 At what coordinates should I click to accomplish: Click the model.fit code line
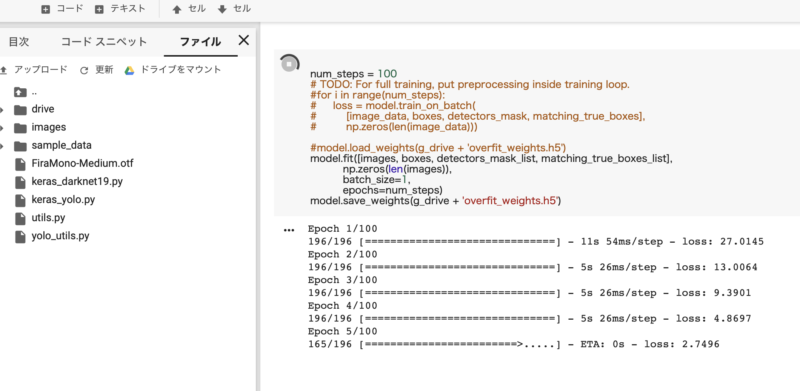point(491,159)
